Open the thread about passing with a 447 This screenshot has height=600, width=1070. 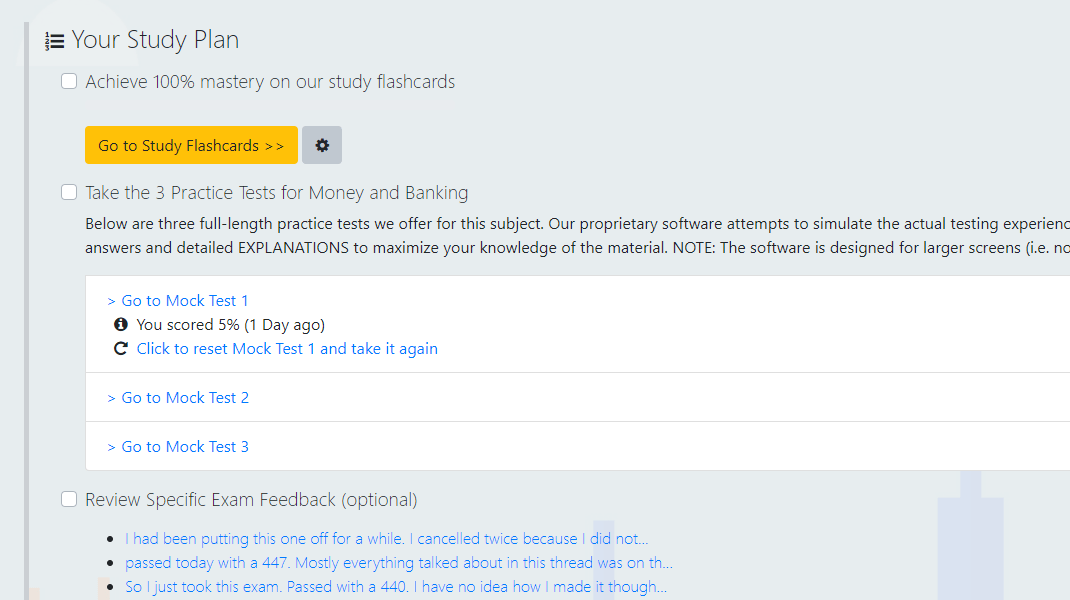400,562
